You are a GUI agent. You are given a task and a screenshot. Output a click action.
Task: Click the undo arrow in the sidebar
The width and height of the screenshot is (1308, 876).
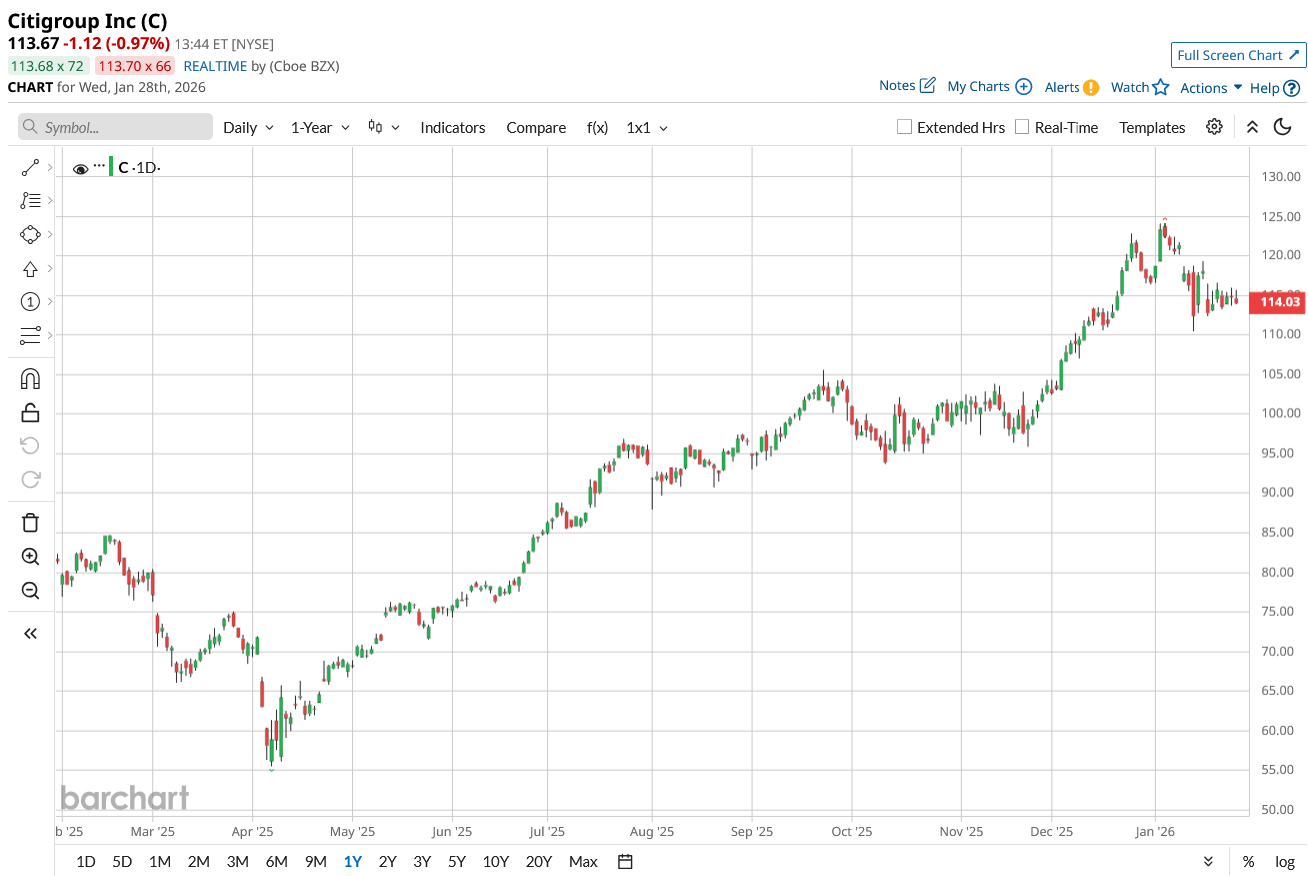point(30,445)
